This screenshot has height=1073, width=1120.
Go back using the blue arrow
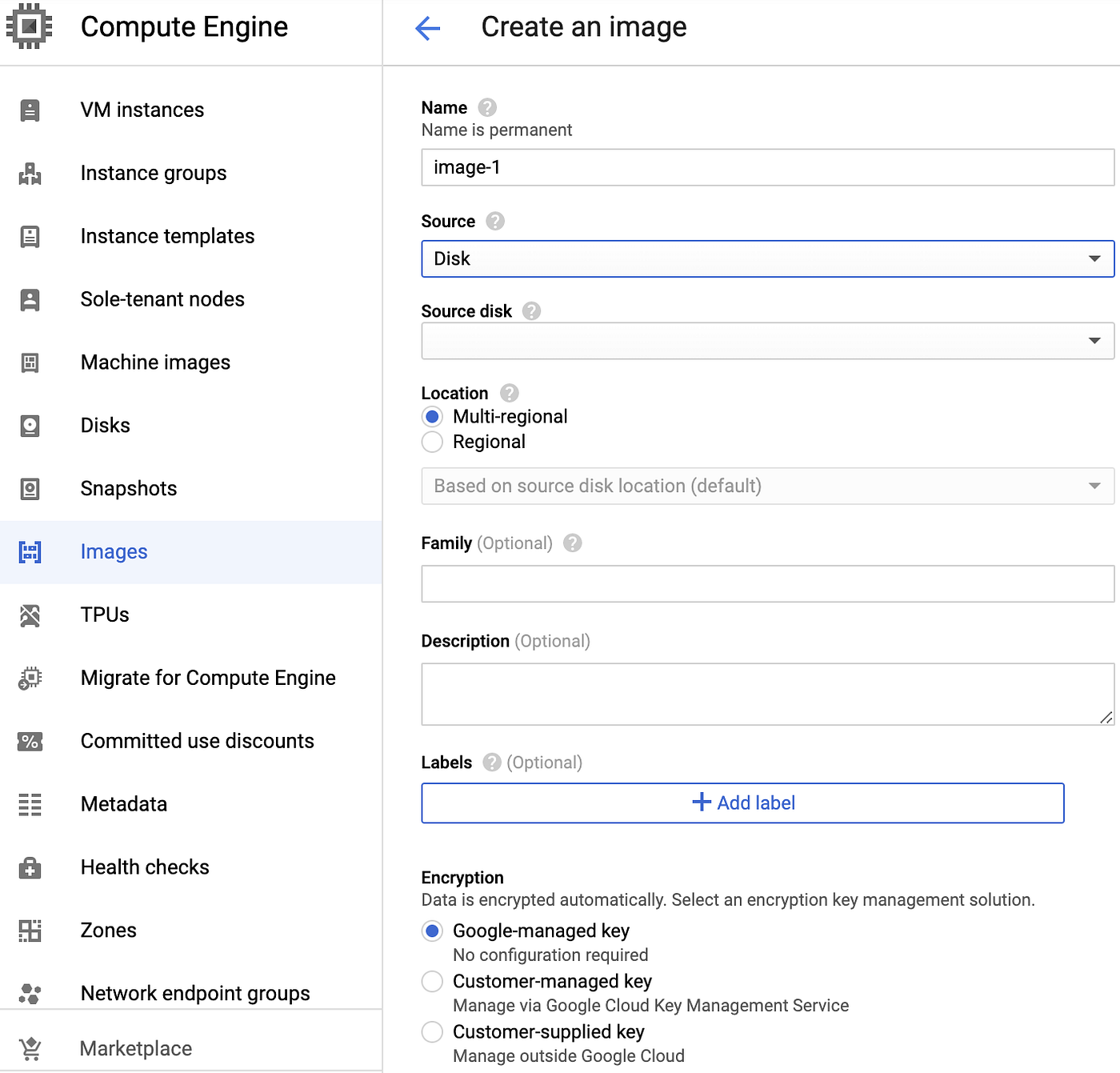tap(428, 29)
